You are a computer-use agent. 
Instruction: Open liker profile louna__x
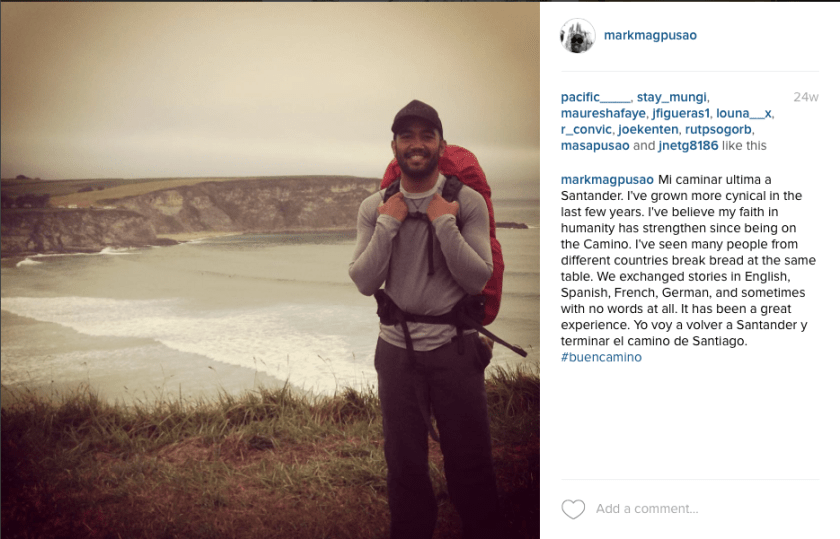tap(744, 113)
